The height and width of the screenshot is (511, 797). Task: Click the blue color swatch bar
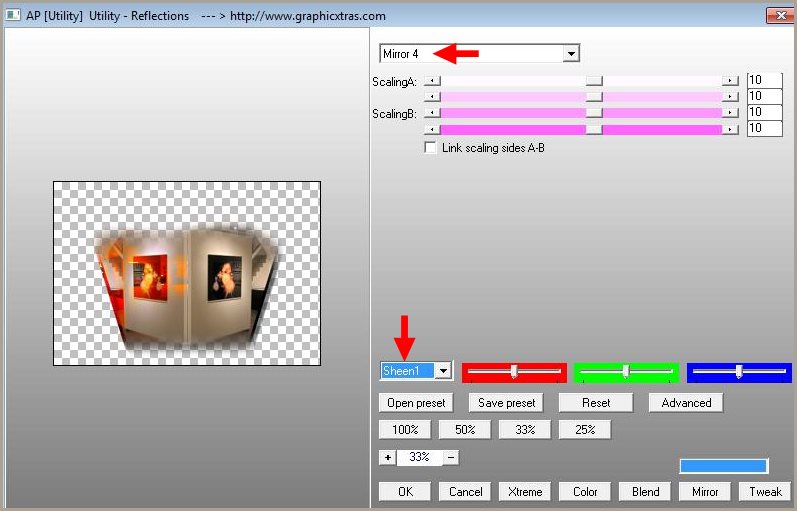pyautogui.click(x=723, y=466)
